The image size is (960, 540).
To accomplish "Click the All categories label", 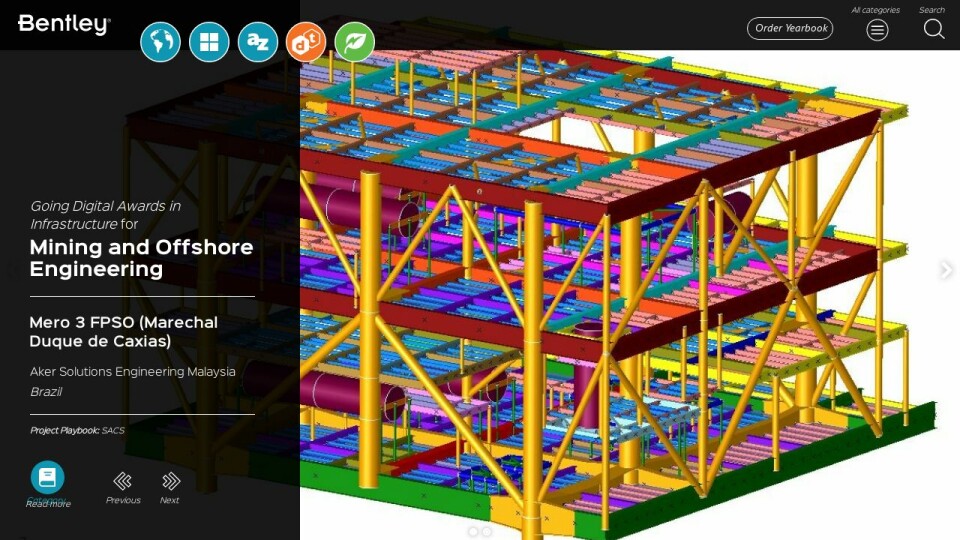I will 876,10.
